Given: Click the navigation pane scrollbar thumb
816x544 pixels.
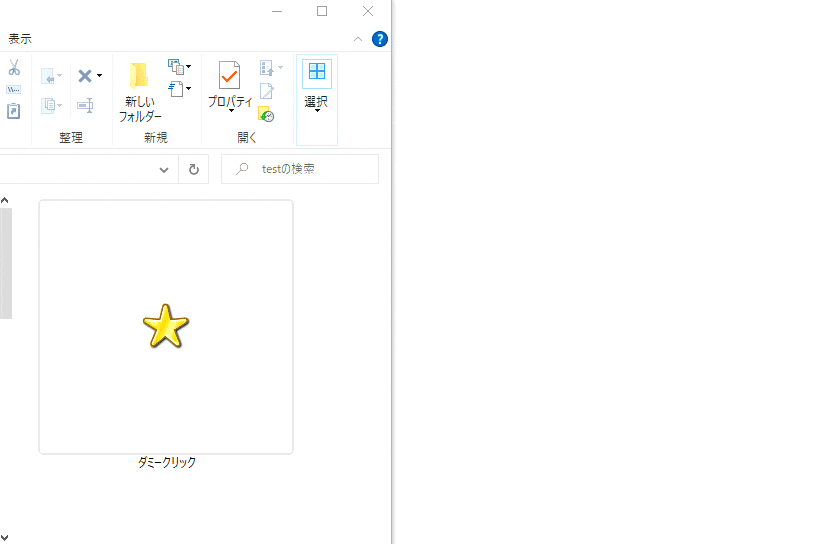Looking at the screenshot, I should 6,263.
